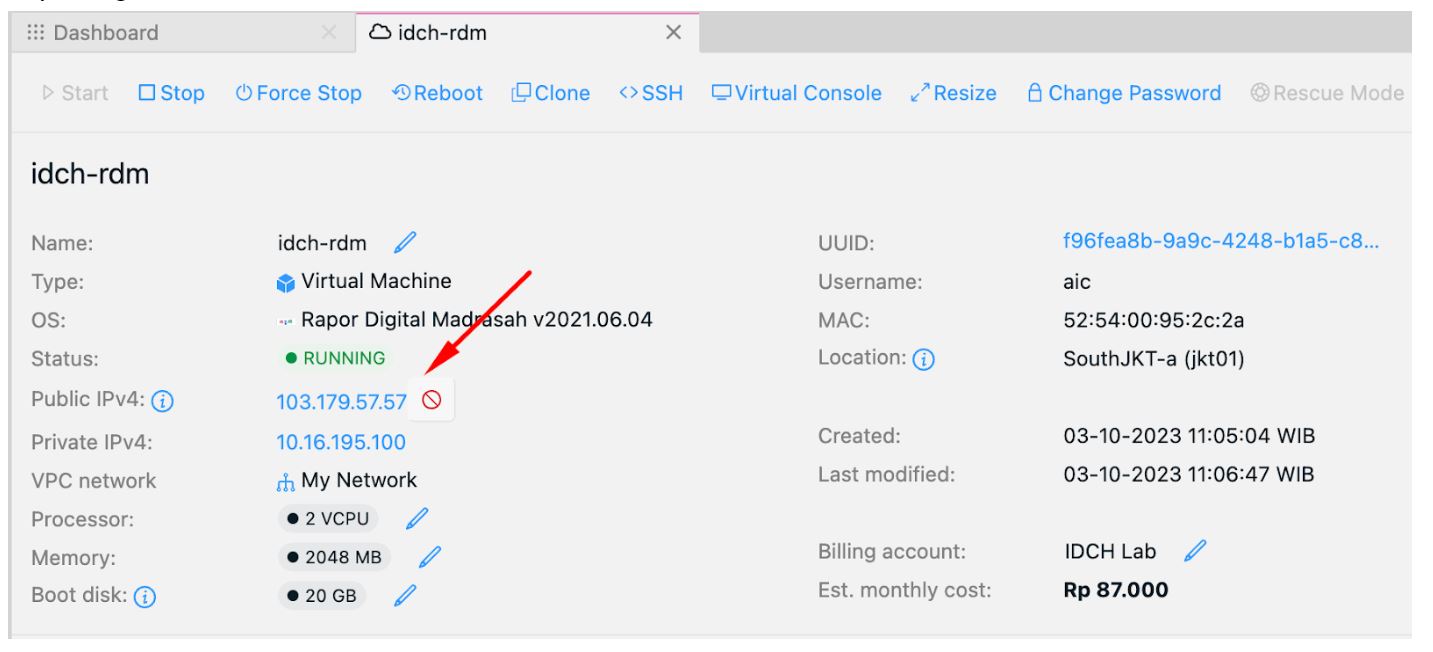Screen dimensions: 1433x652
Task: Click Location info icon
Action: point(924,359)
